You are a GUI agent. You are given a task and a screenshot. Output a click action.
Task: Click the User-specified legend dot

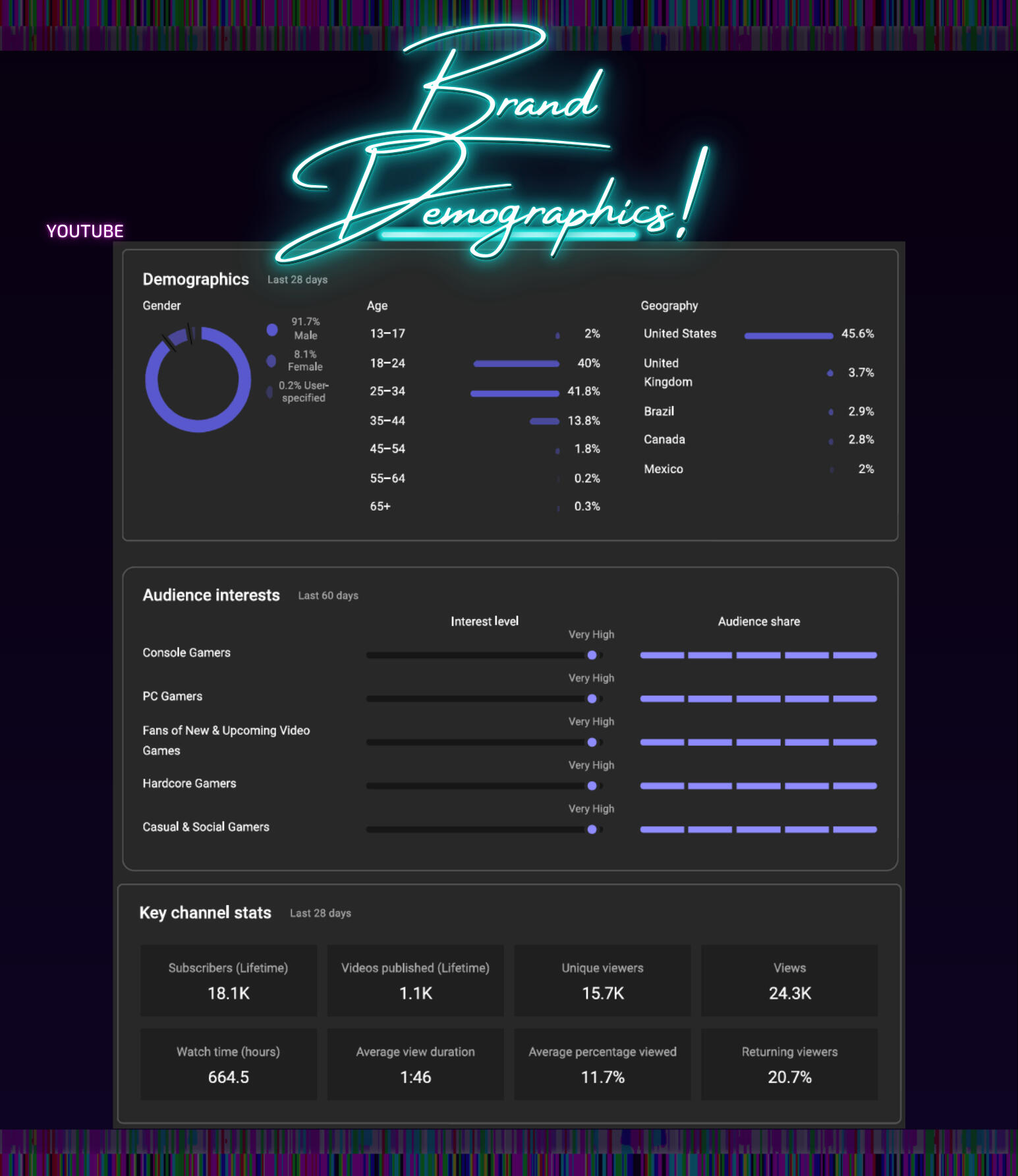269,392
